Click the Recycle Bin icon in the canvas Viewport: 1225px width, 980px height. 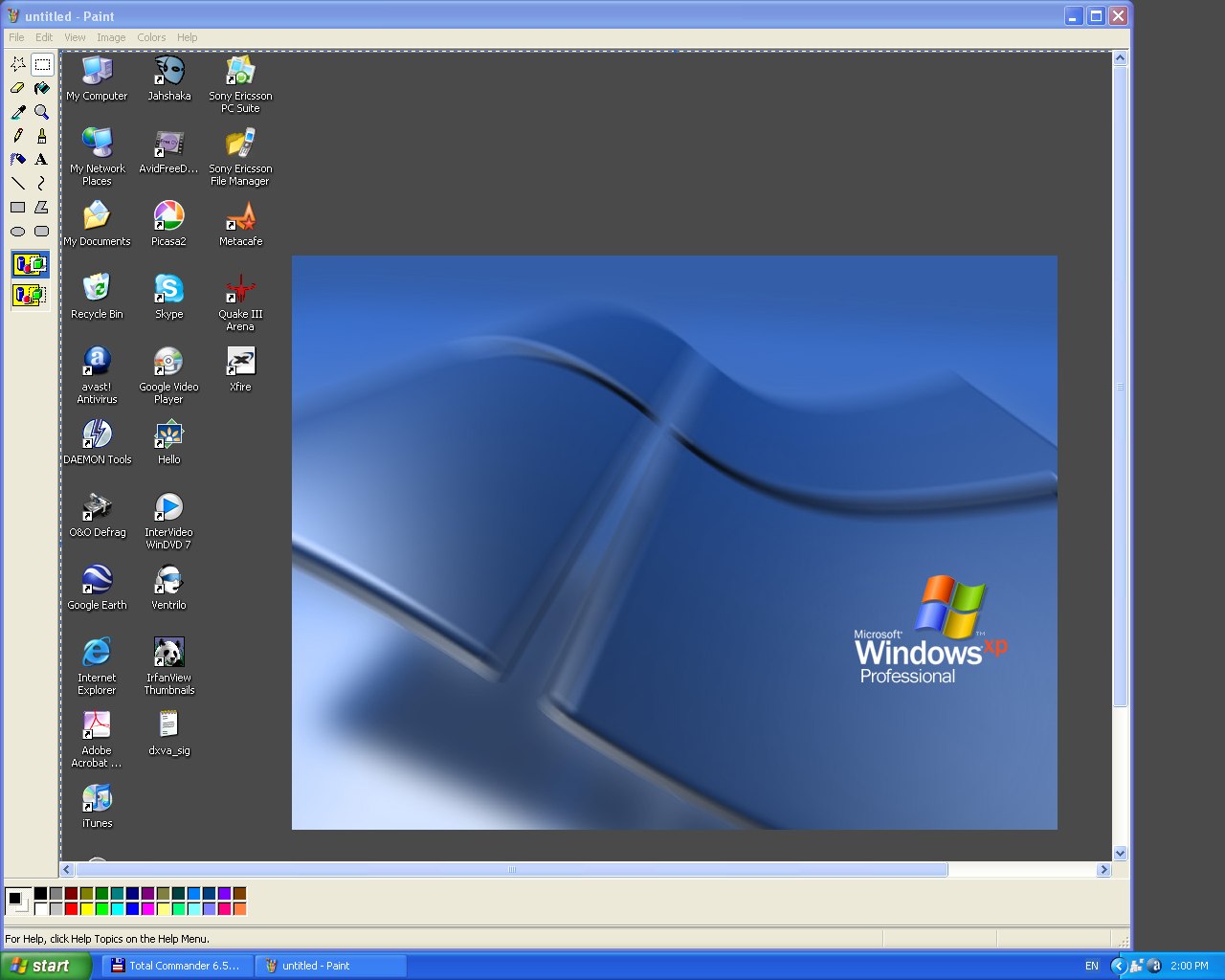click(97, 296)
